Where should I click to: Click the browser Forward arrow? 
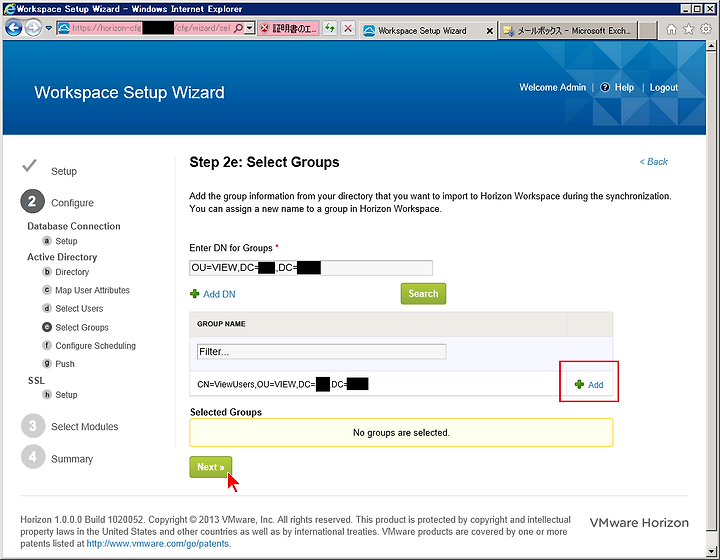[x=33, y=28]
